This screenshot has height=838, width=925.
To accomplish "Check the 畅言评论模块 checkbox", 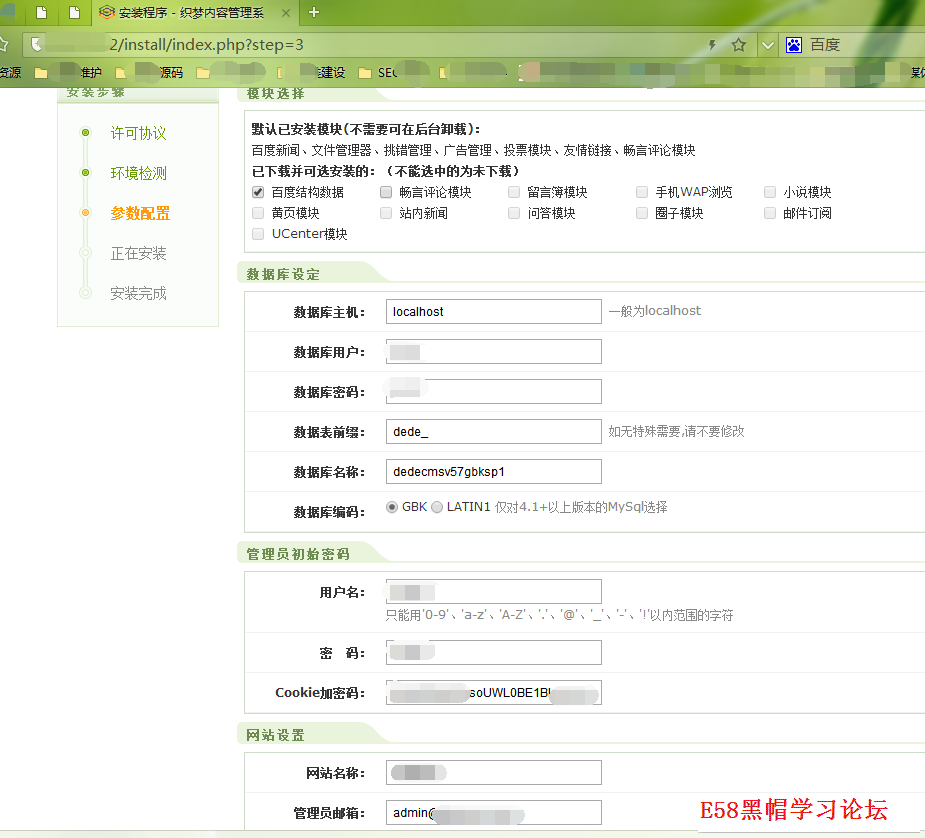I will [x=386, y=192].
